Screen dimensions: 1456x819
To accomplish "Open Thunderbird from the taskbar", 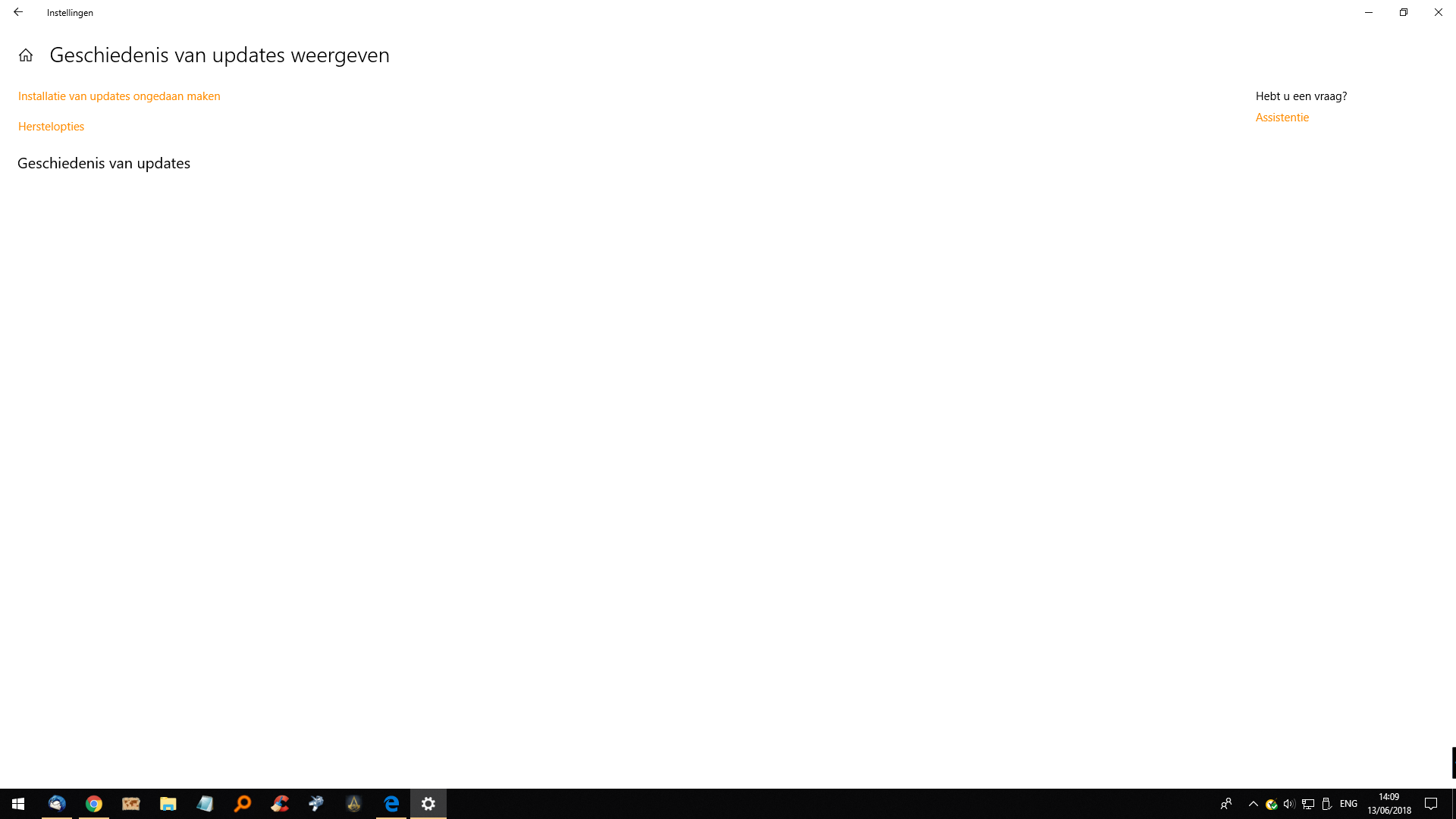I will 57,804.
